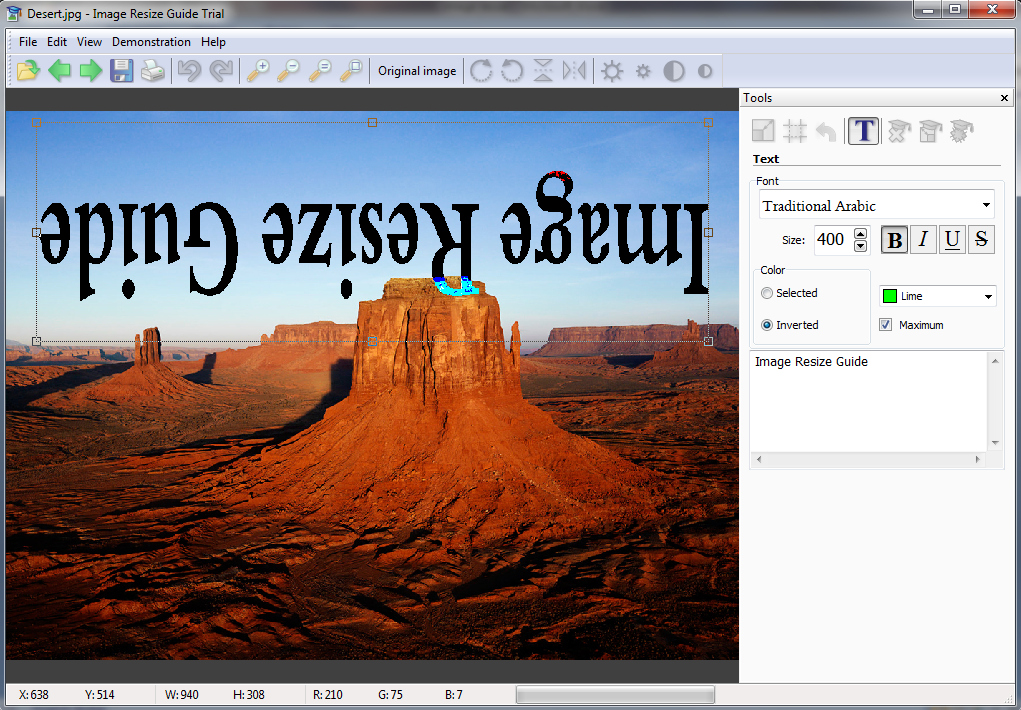This screenshot has width=1021, height=710.
Task: Uncheck the Maximum checkbox
Action: click(x=885, y=325)
